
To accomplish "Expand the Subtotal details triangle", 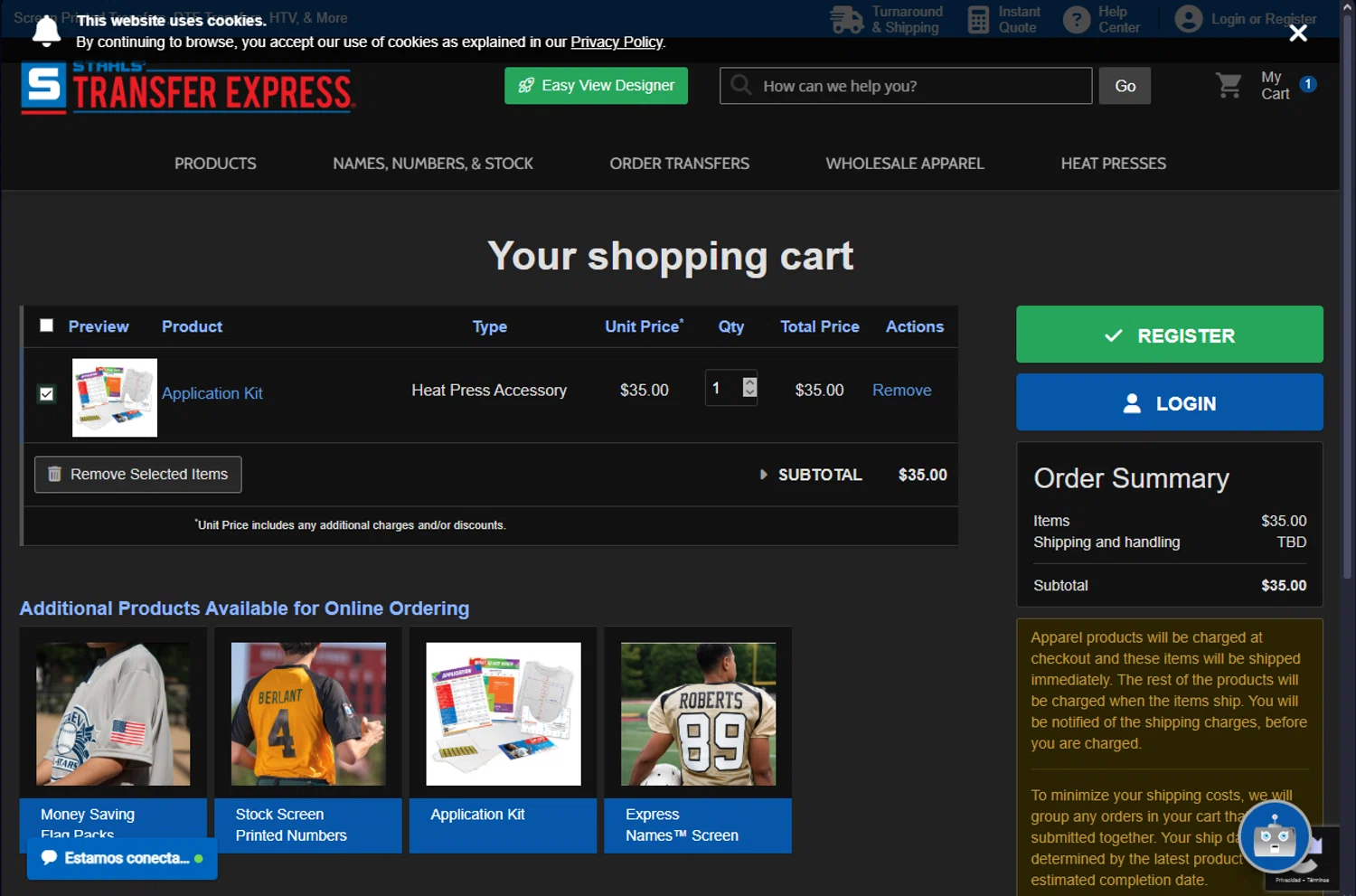I will coord(763,475).
